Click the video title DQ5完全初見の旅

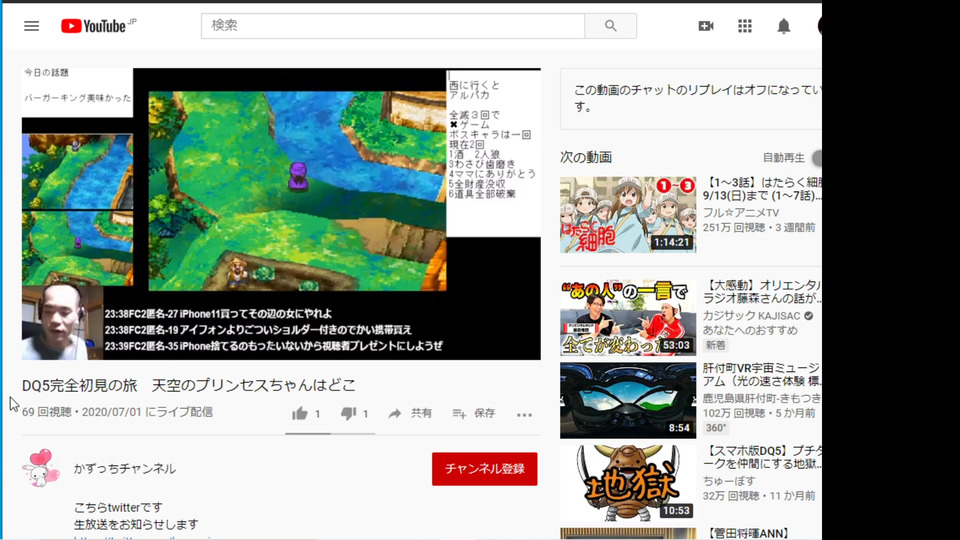[189, 385]
